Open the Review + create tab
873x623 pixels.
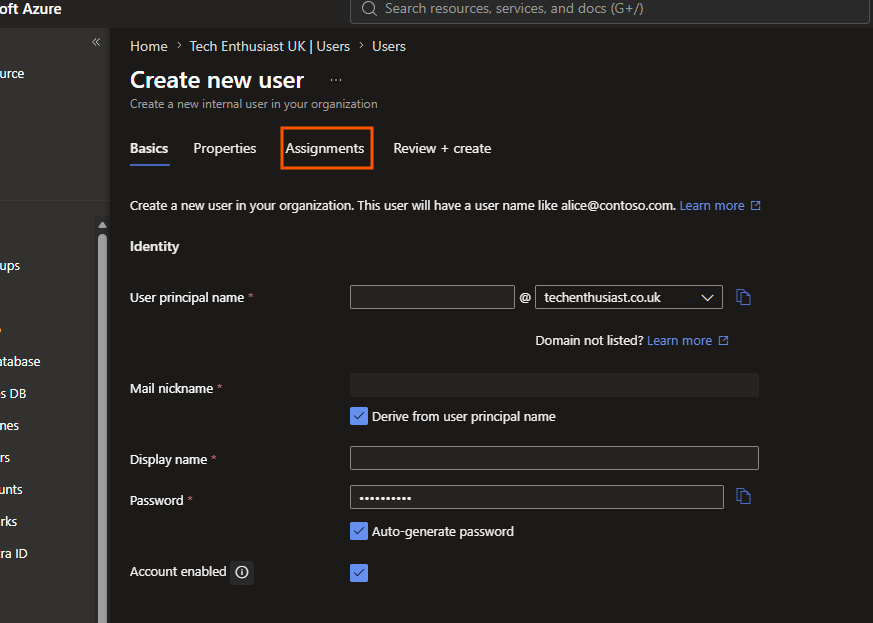click(x=442, y=149)
